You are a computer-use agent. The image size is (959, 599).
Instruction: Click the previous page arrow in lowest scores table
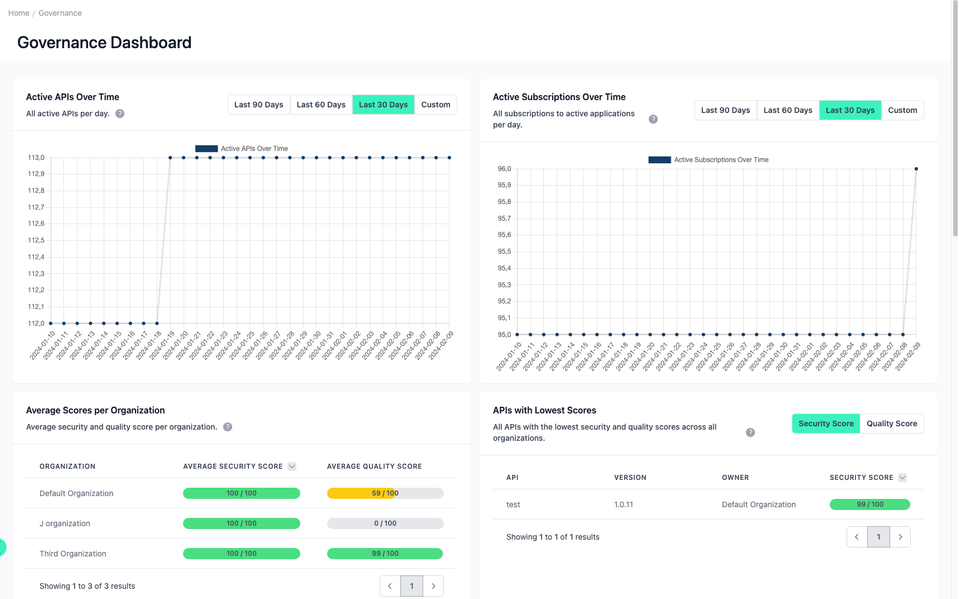coord(856,536)
